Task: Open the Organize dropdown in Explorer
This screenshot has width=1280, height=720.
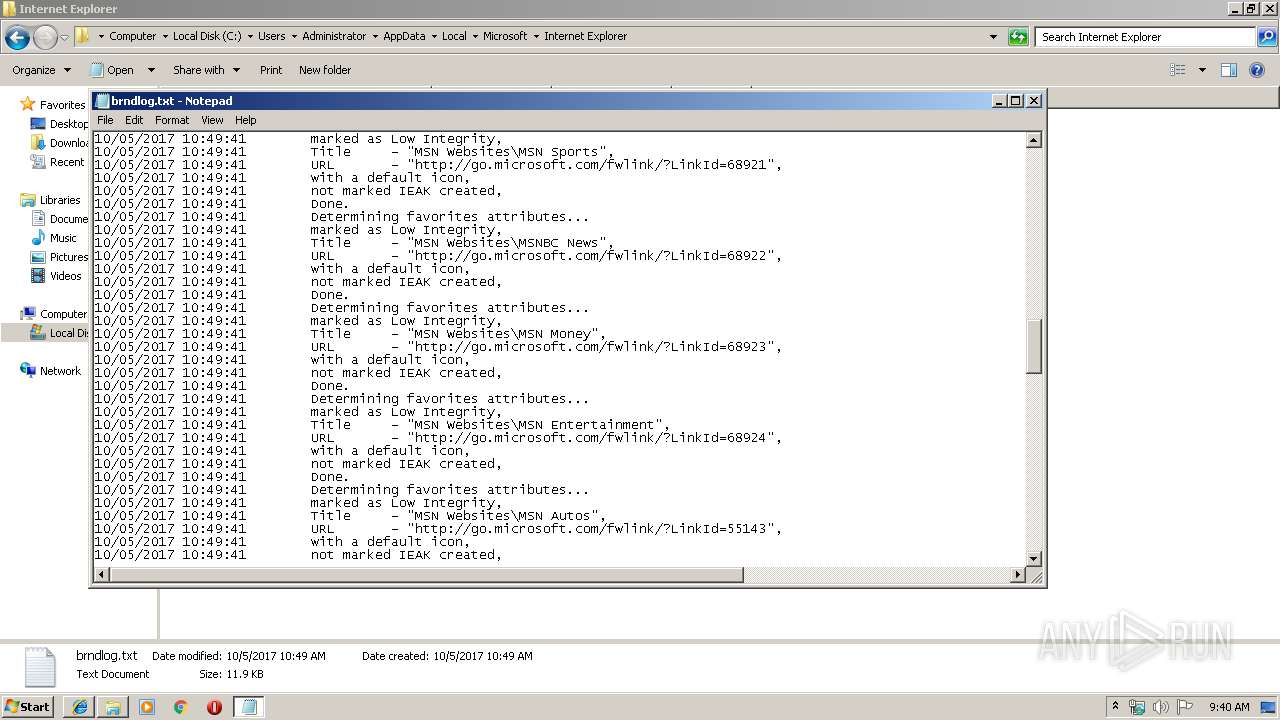Action: [x=41, y=70]
